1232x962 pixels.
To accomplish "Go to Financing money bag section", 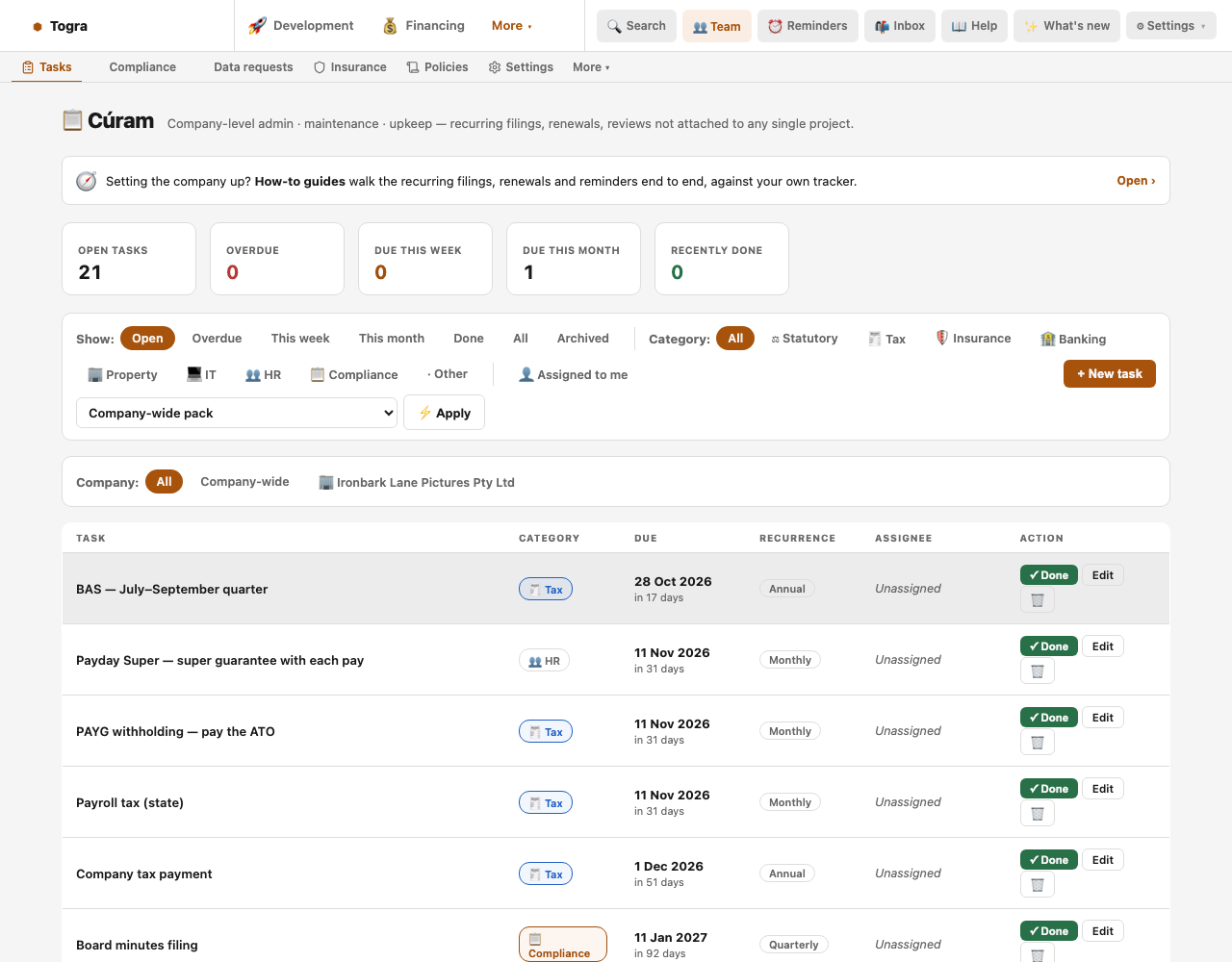I will pyautogui.click(x=423, y=26).
